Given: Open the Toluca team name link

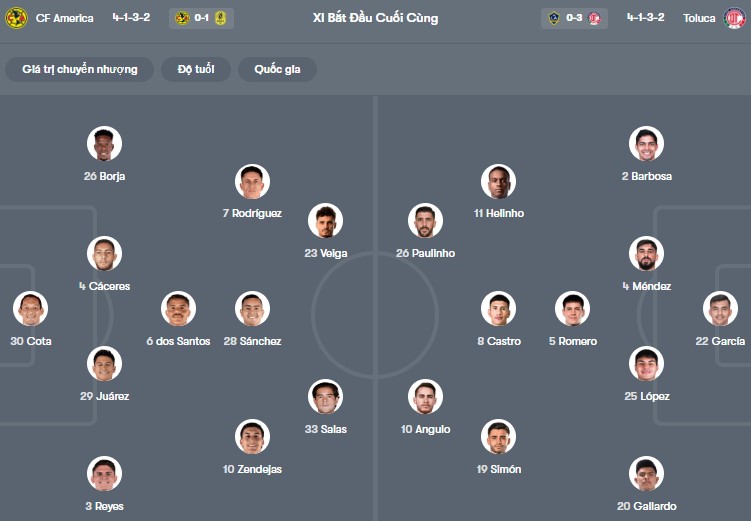Looking at the screenshot, I should [699, 18].
